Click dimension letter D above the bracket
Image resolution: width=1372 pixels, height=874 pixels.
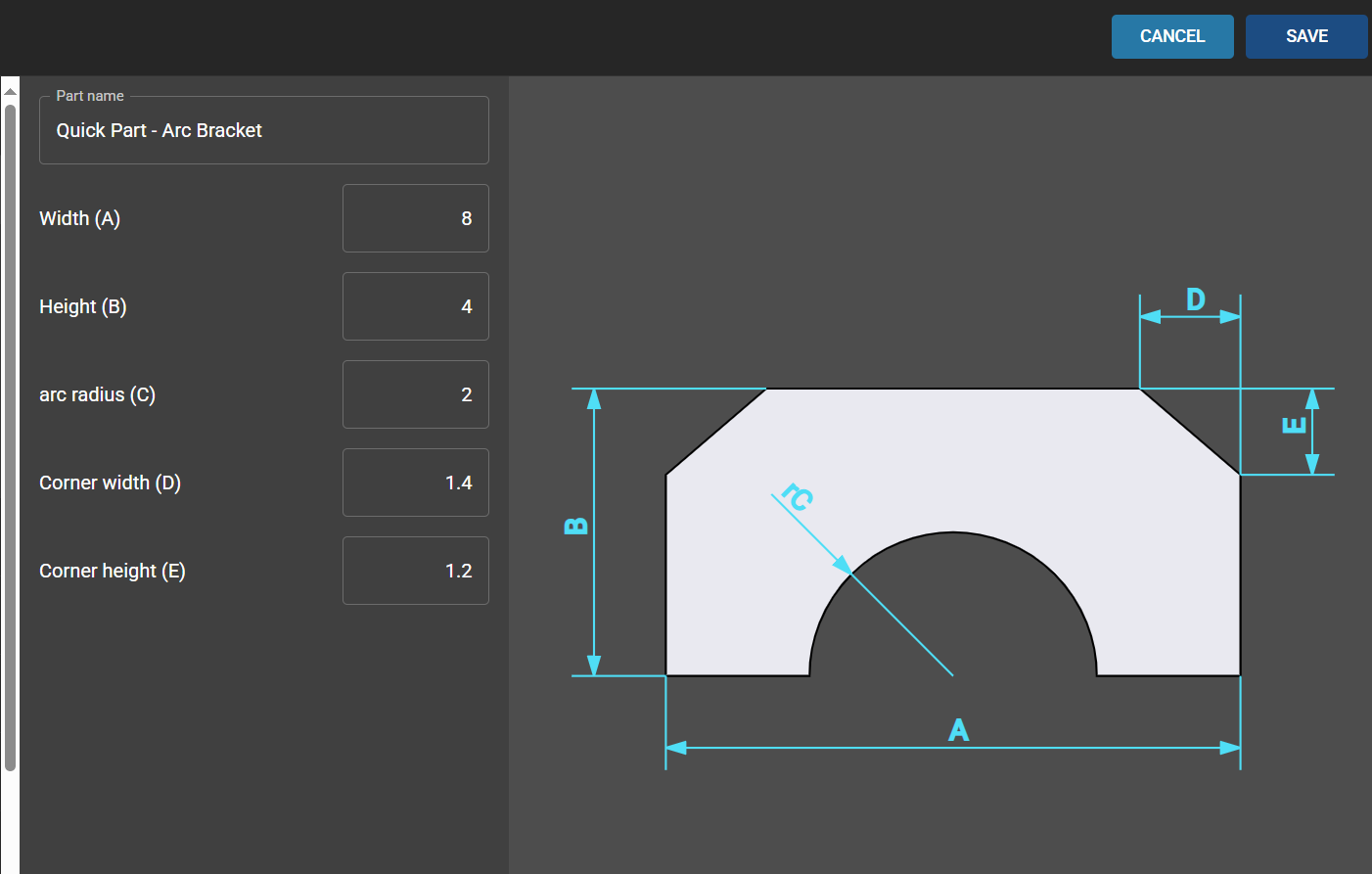point(1195,299)
